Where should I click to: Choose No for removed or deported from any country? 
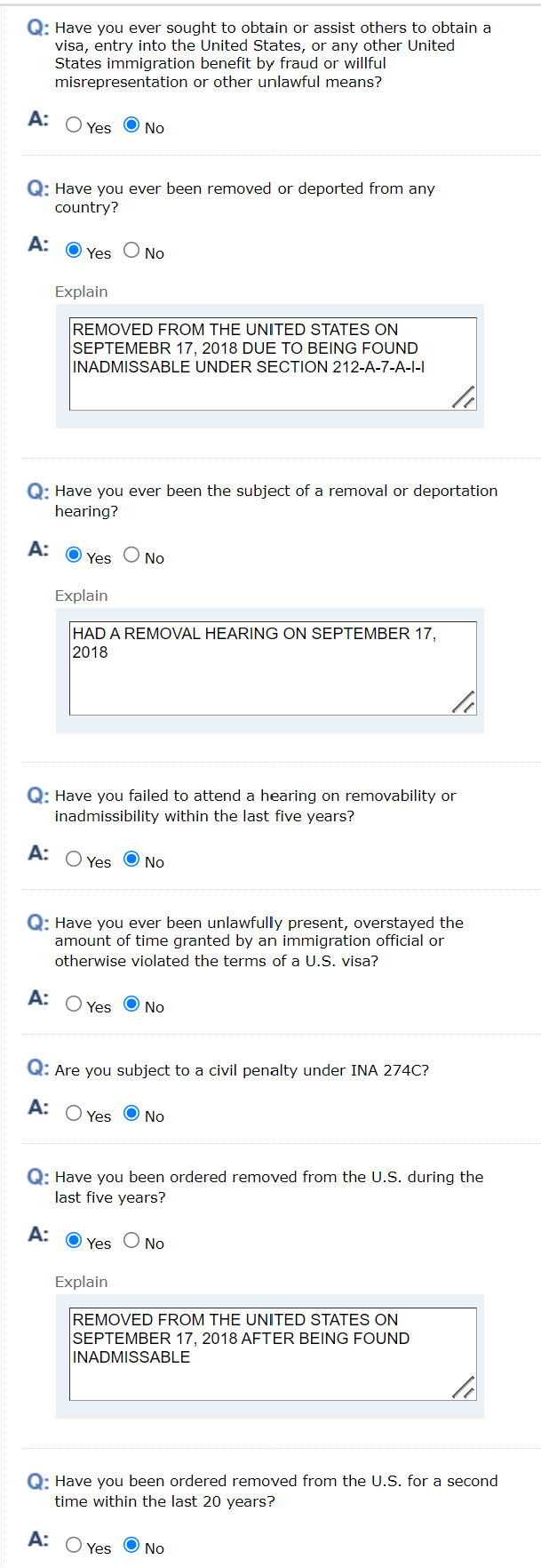point(131,251)
